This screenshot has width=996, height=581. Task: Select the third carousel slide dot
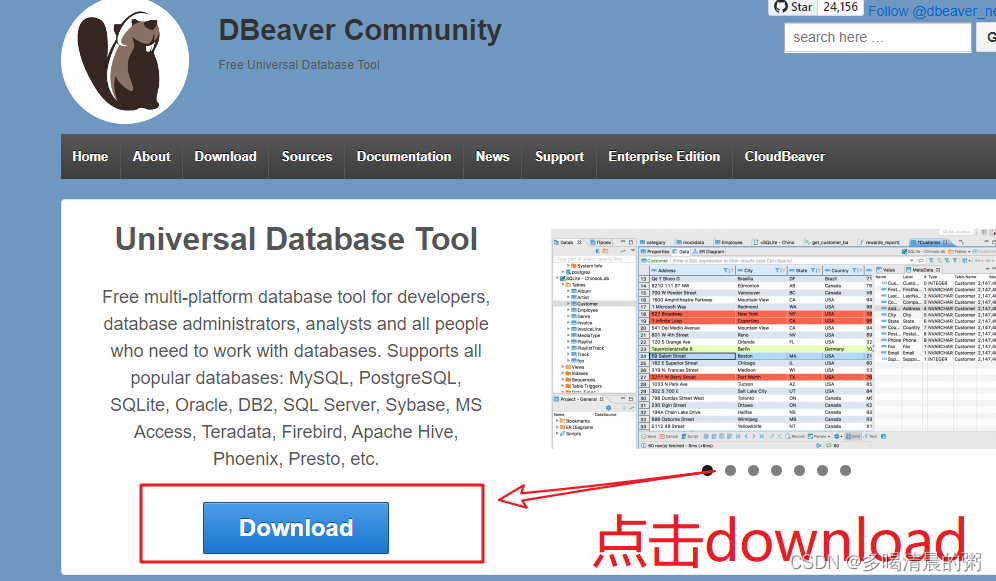point(753,471)
